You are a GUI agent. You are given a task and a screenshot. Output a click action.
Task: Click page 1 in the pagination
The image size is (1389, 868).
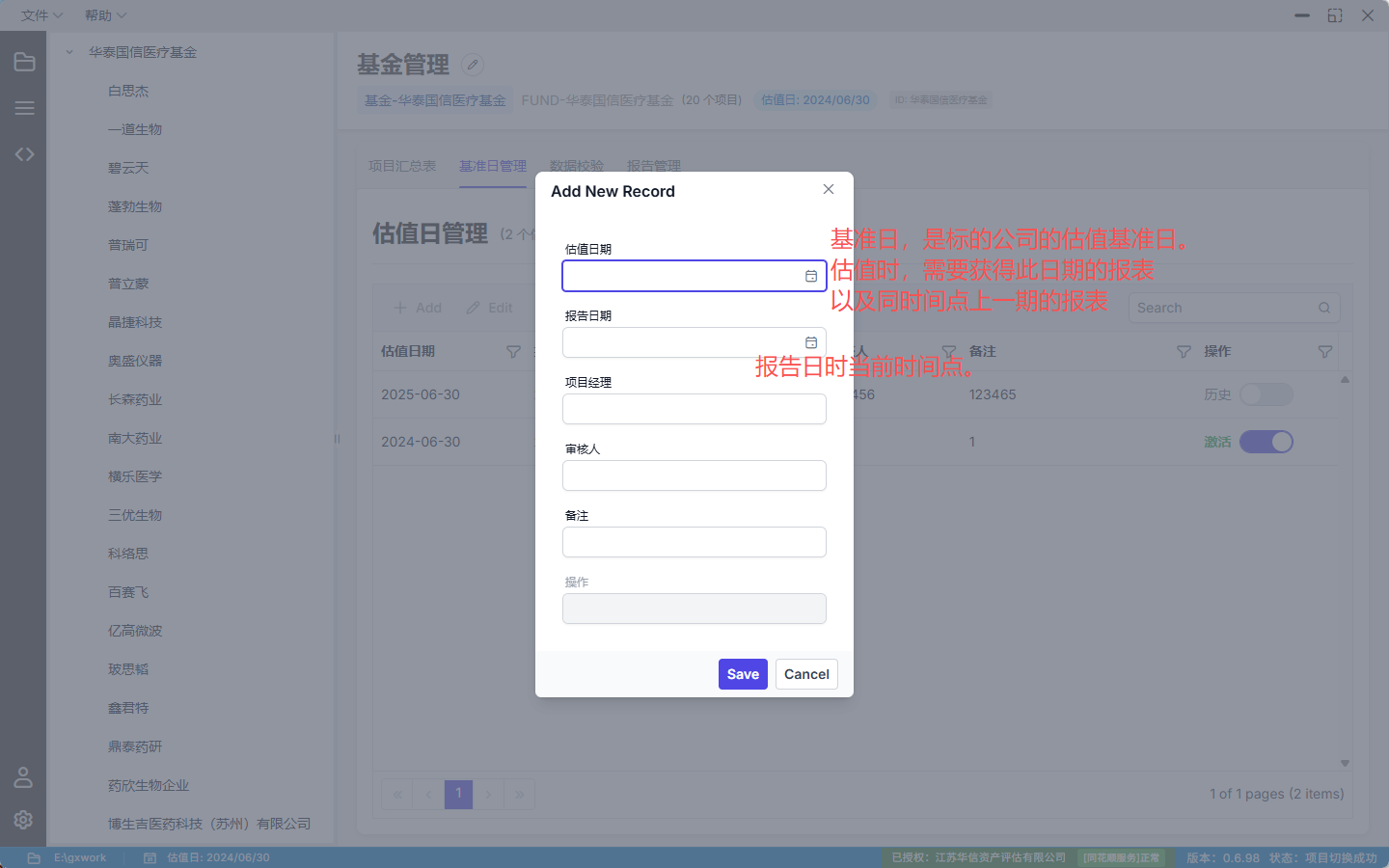point(458,795)
